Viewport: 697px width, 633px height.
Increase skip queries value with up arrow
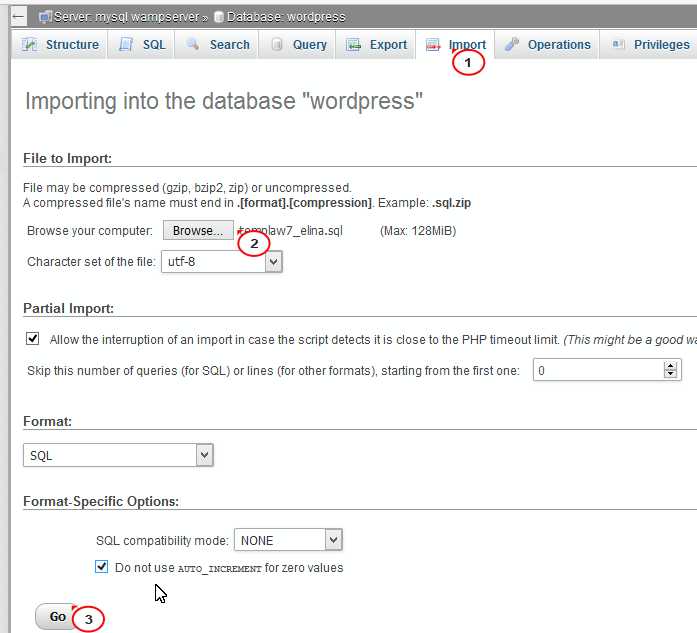[670, 366]
